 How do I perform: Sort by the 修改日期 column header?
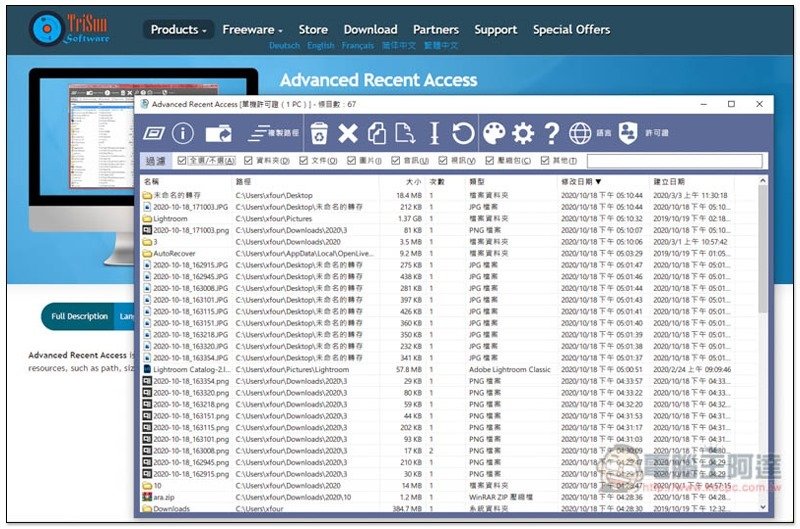(582, 182)
